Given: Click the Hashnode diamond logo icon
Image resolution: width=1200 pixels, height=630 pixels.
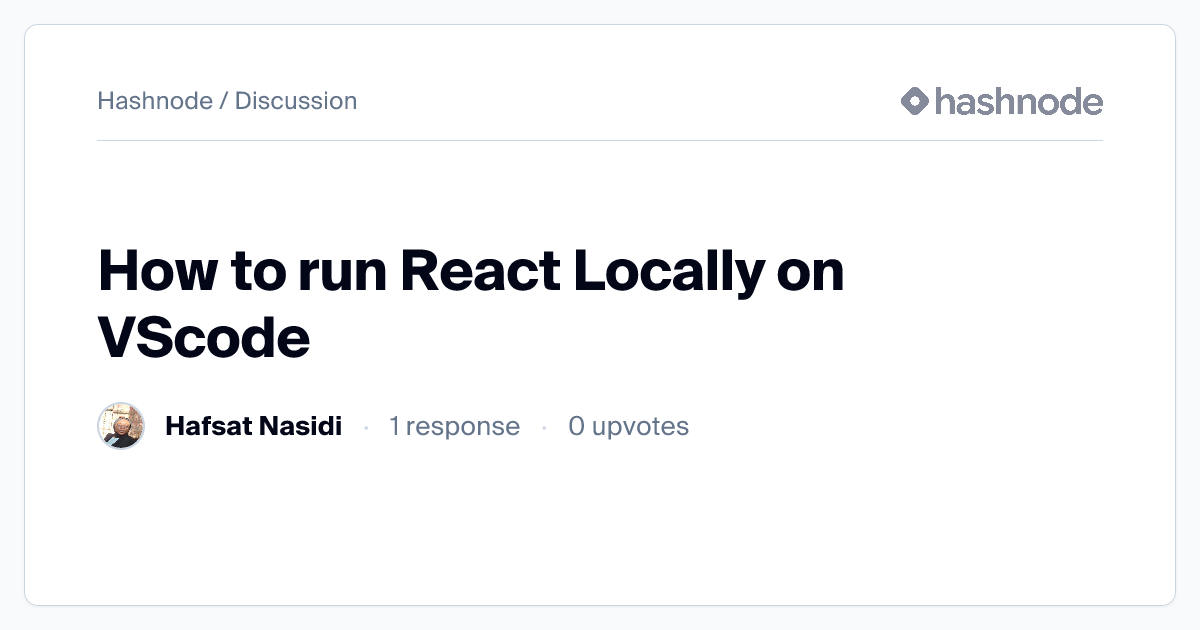Looking at the screenshot, I should click(x=915, y=101).
